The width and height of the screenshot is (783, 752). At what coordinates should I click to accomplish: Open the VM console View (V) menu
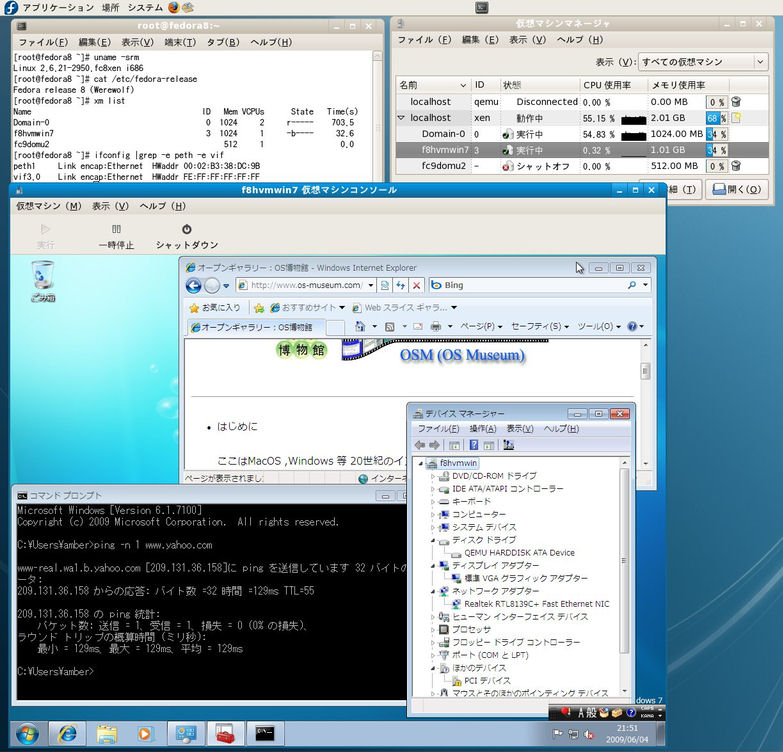tap(110, 206)
